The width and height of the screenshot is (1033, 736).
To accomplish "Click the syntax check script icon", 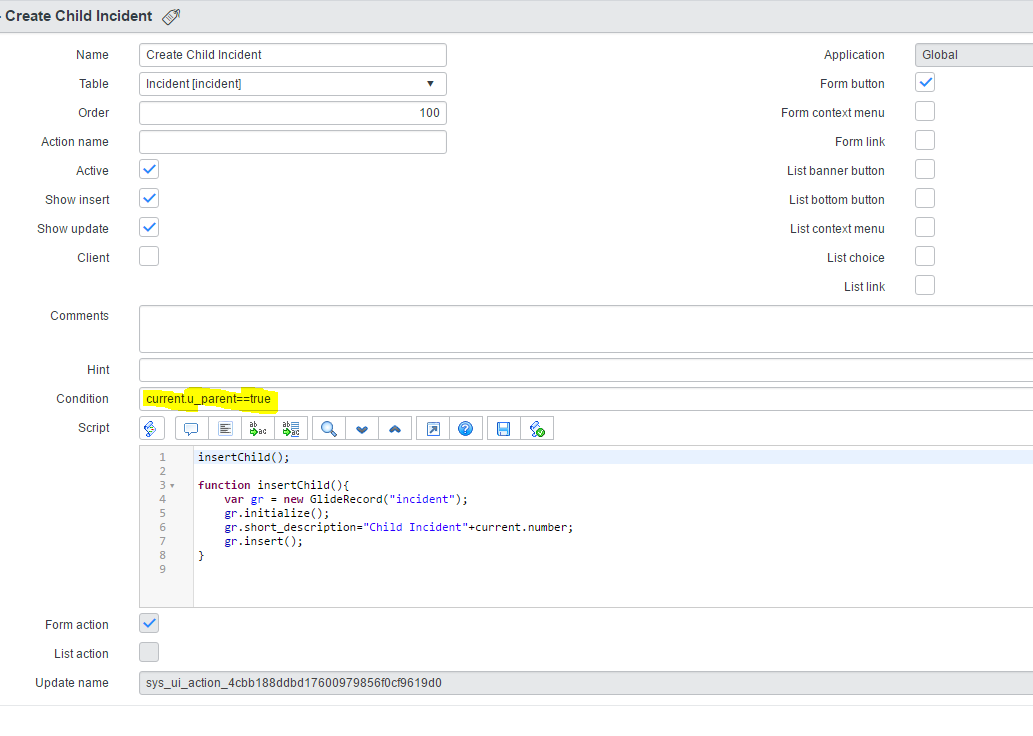I will 537,429.
